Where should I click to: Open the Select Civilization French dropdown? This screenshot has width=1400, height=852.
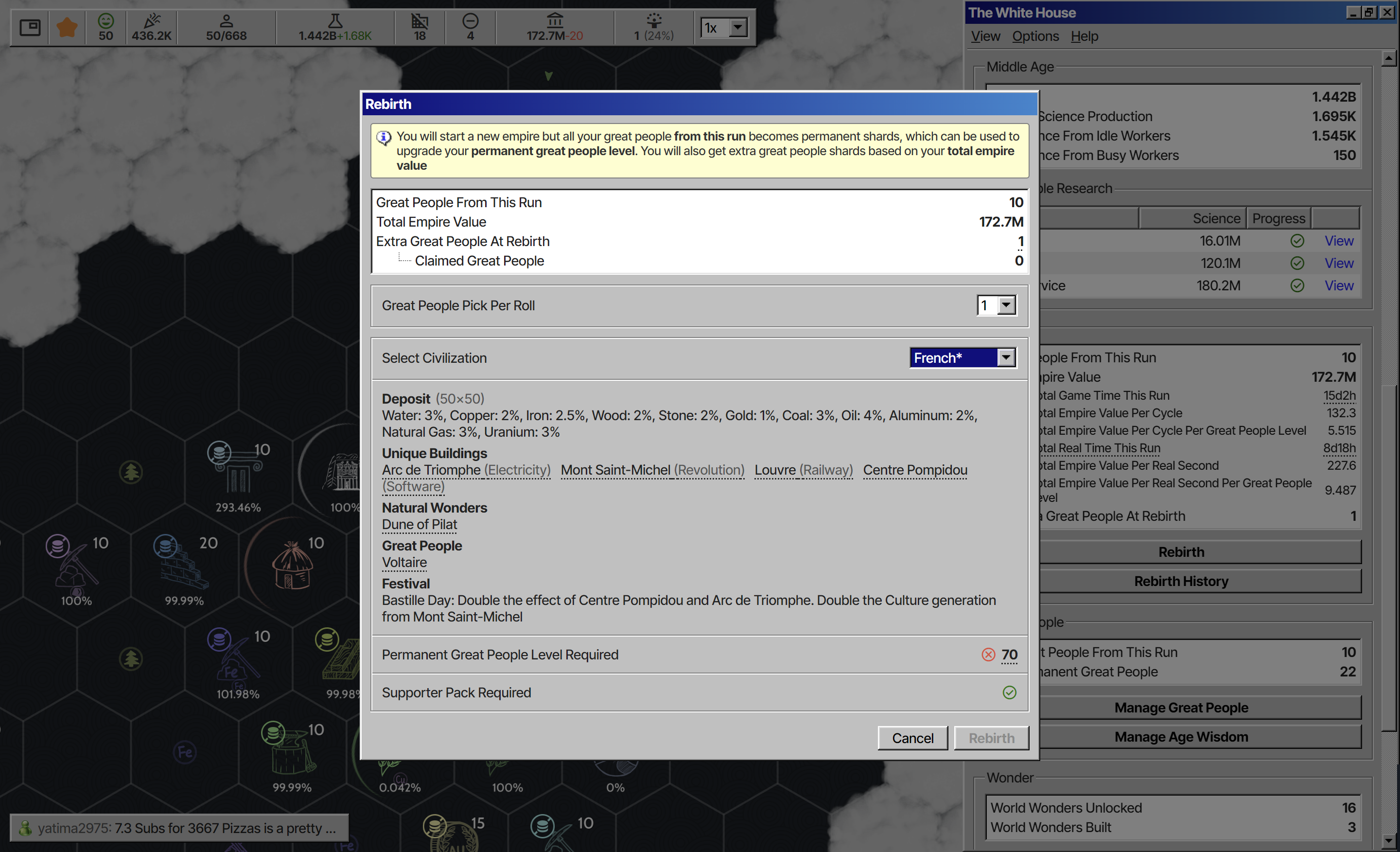click(963, 358)
